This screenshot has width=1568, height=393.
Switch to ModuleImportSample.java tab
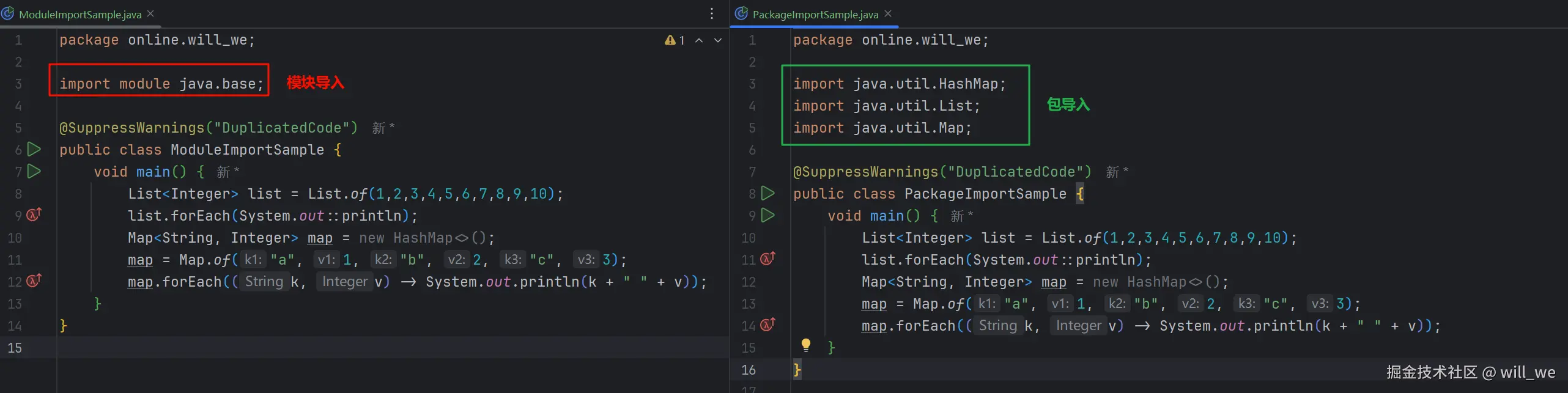[x=80, y=14]
